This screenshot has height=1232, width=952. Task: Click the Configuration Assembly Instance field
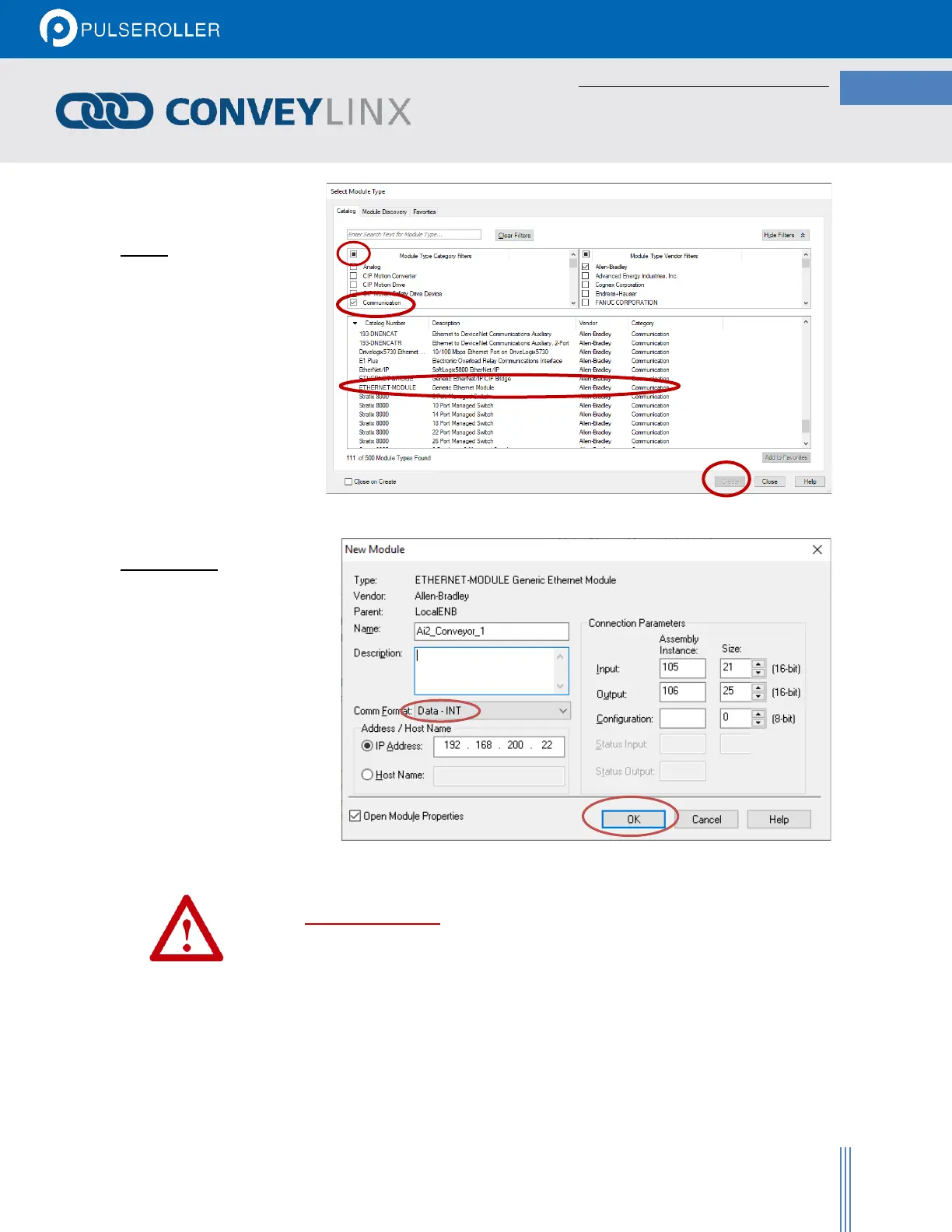click(x=682, y=718)
